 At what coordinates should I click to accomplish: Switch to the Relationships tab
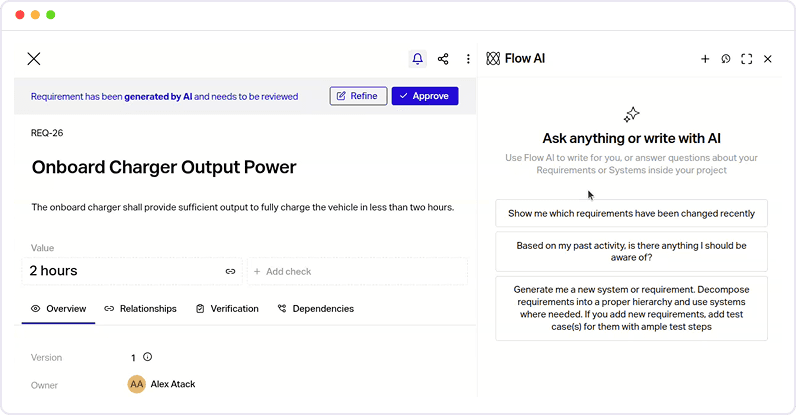pyautogui.click(x=141, y=309)
